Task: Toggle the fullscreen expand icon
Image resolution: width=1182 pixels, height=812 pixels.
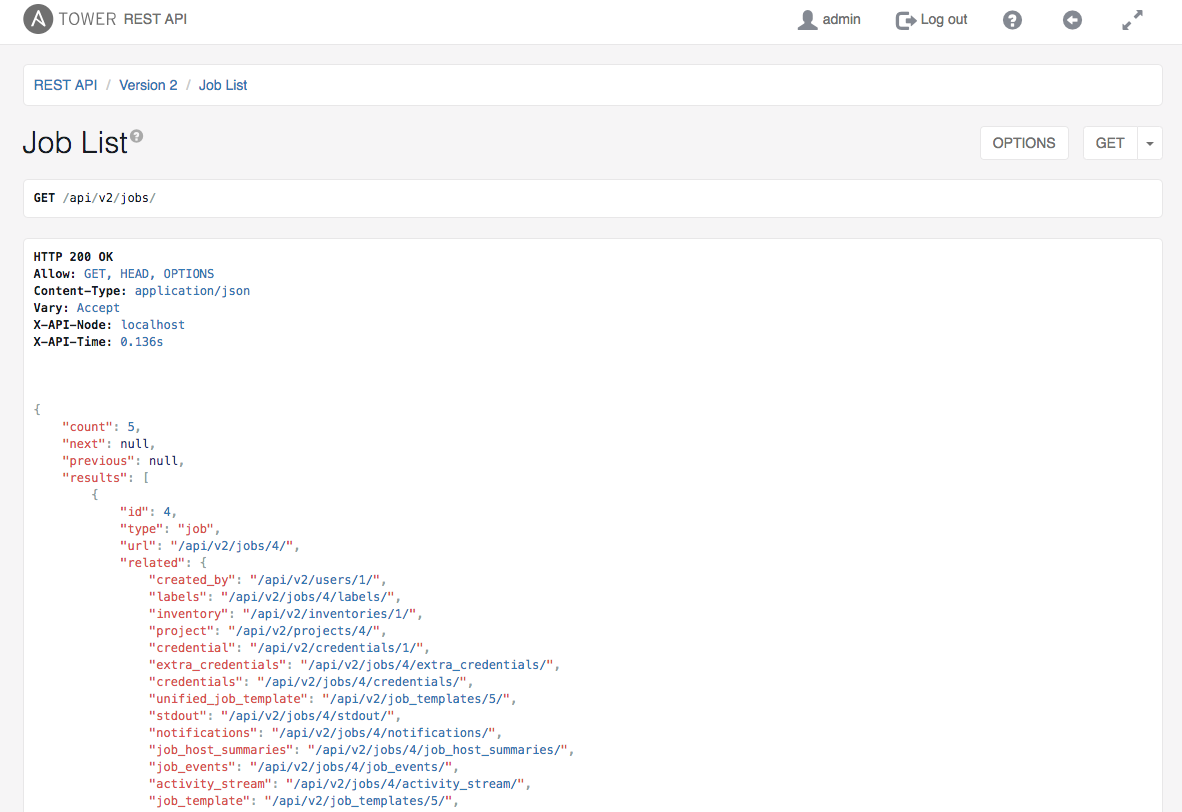Action: pos(1132,20)
